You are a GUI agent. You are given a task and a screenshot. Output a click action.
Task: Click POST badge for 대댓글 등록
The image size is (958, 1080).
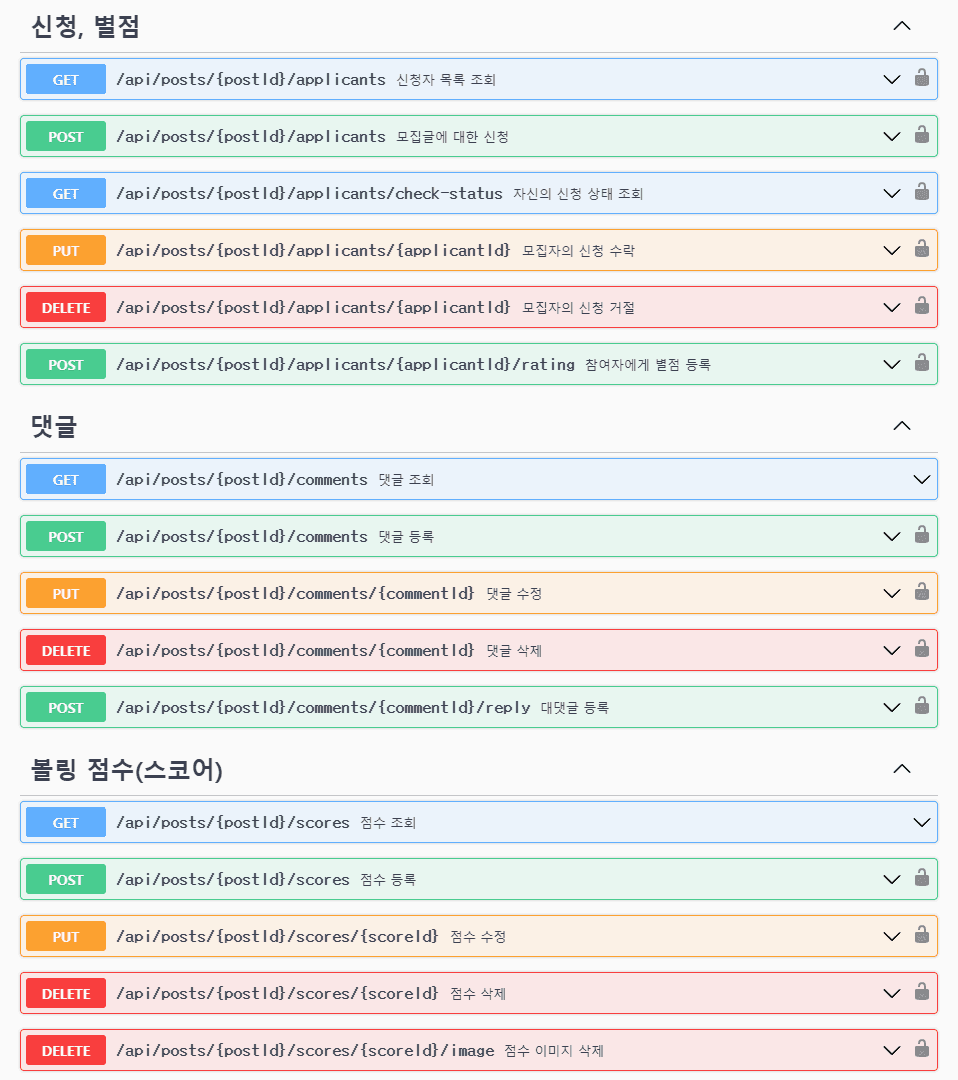coord(66,708)
